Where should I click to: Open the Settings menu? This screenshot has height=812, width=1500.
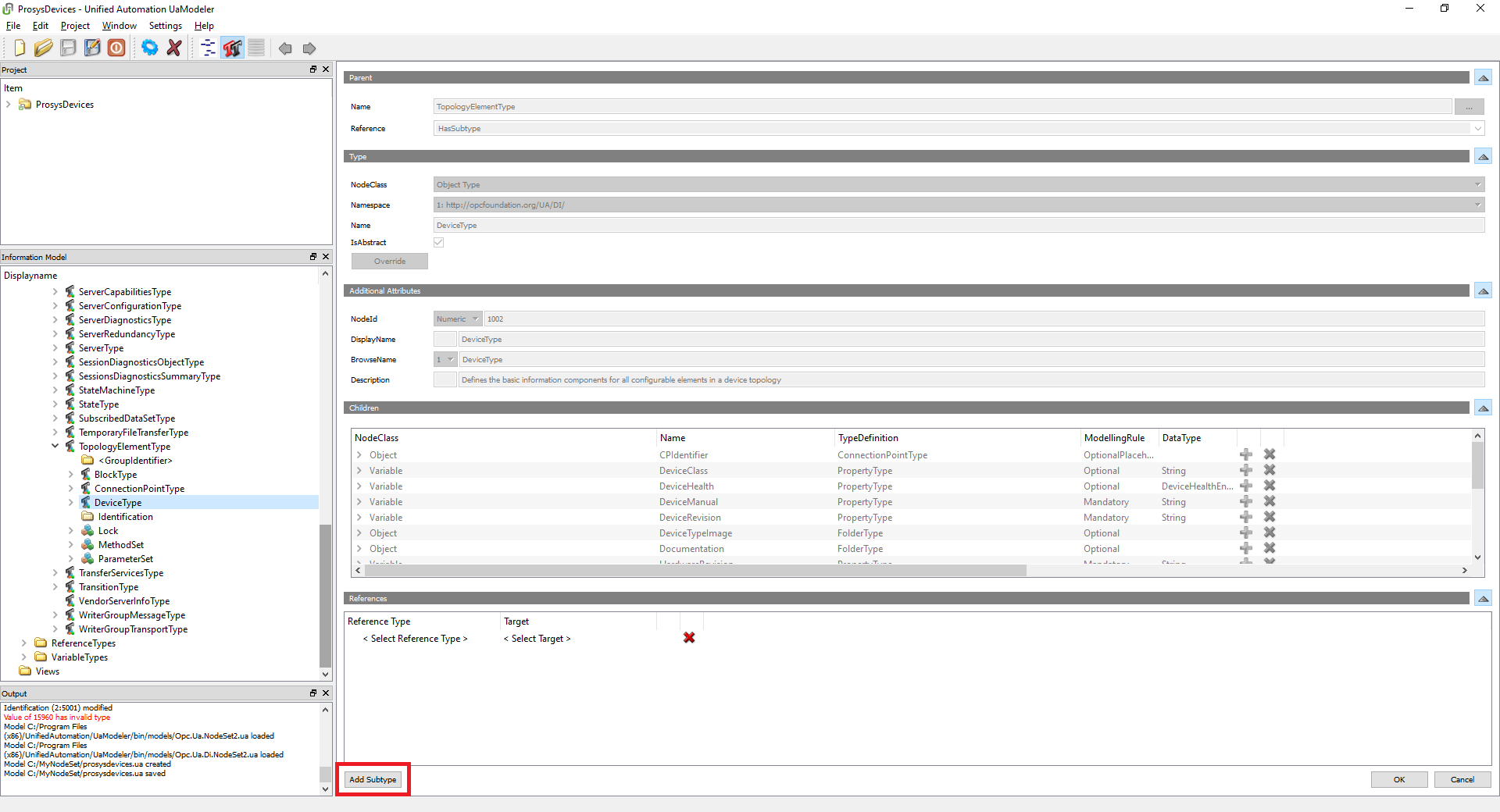165,26
